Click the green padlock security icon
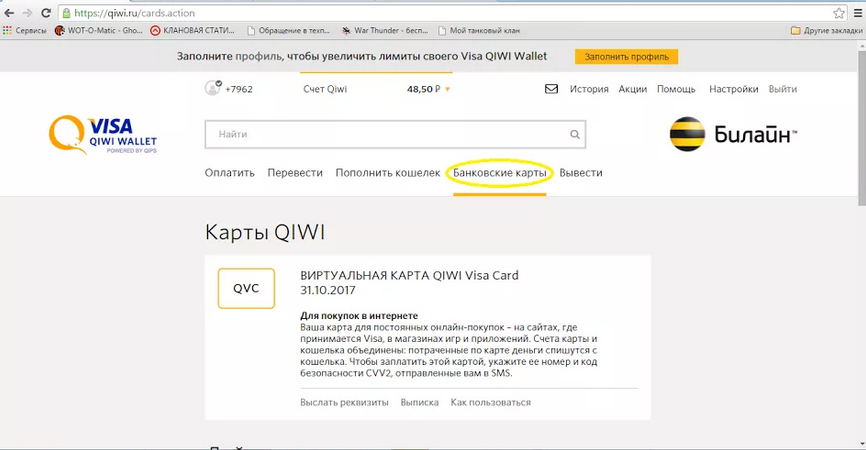 point(66,13)
